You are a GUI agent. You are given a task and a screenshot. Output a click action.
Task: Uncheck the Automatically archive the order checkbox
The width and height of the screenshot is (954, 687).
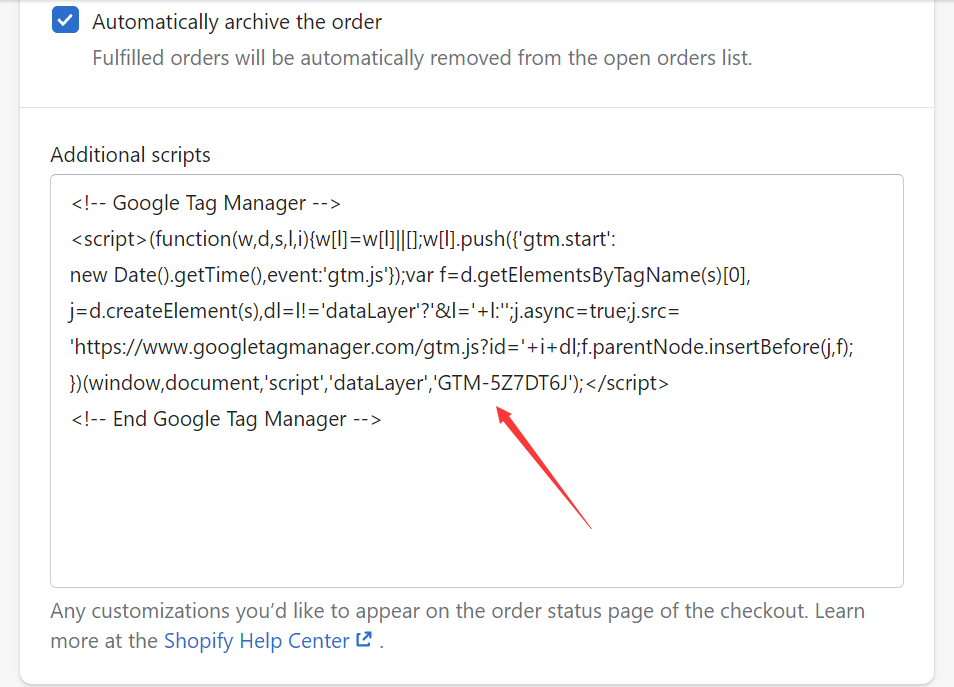65,20
